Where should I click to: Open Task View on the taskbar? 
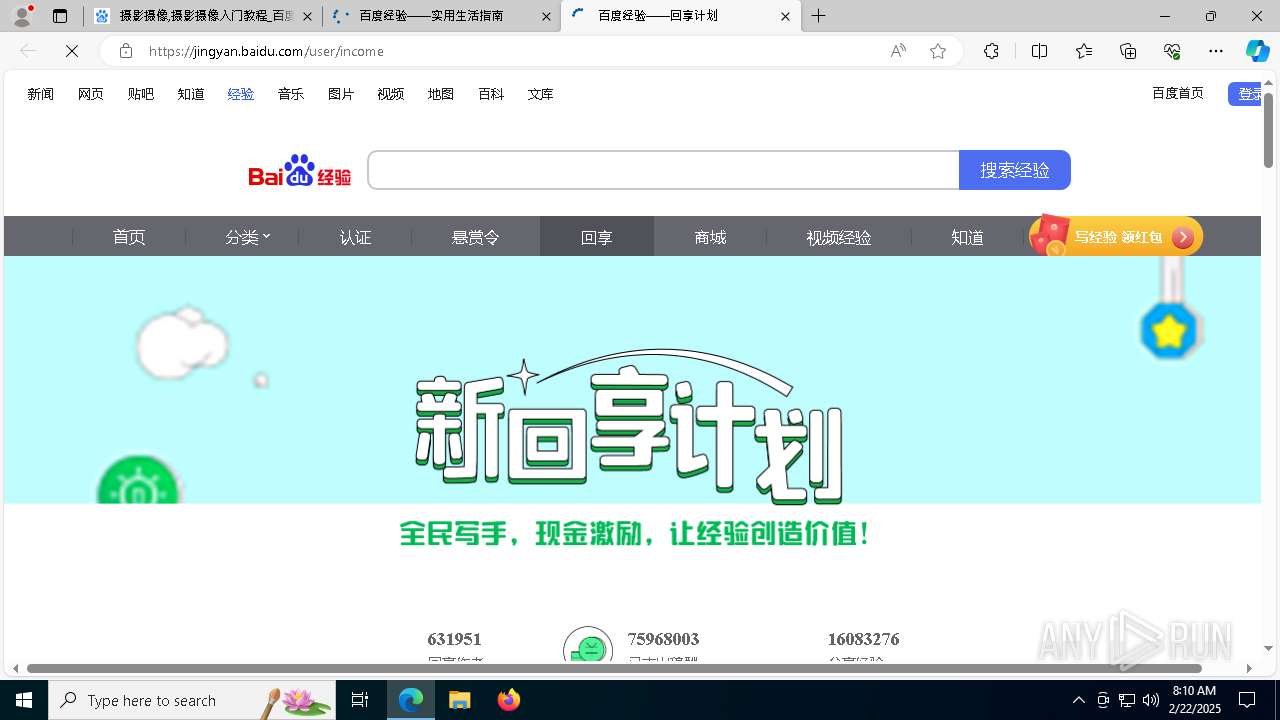(360, 700)
